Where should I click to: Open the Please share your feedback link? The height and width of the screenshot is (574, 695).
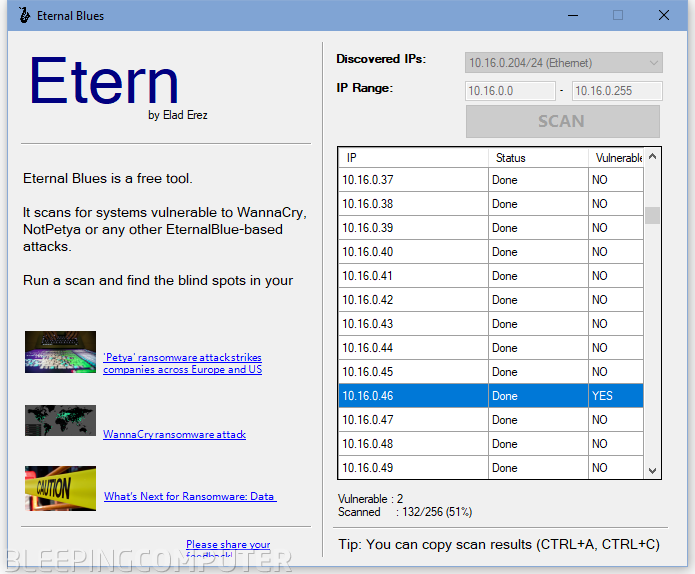pyautogui.click(x=228, y=549)
